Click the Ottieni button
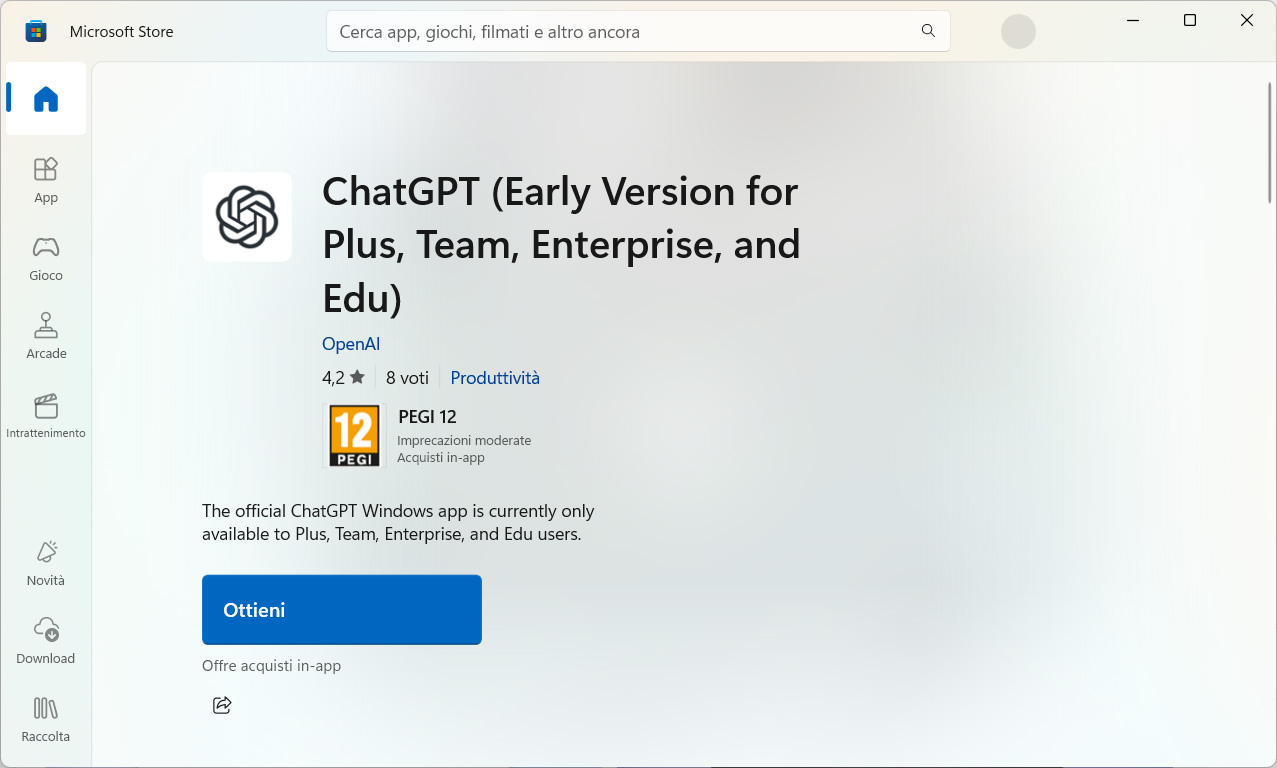The height and width of the screenshot is (768, 1277). [342, 610]
